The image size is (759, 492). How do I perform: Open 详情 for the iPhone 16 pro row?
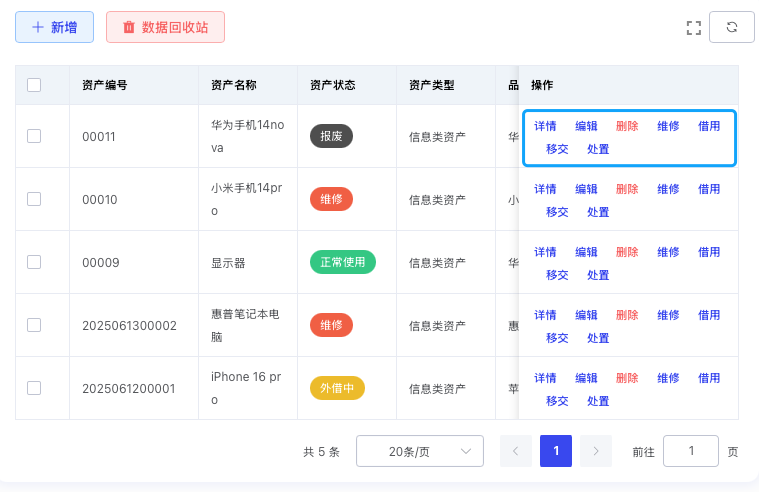pos(545,378)
